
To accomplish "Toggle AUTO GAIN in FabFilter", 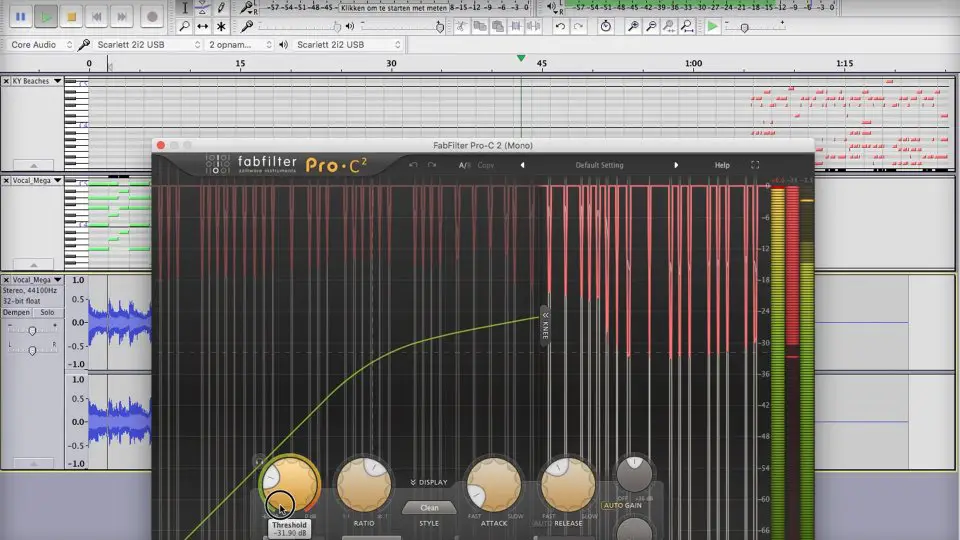I will (623, 506).
